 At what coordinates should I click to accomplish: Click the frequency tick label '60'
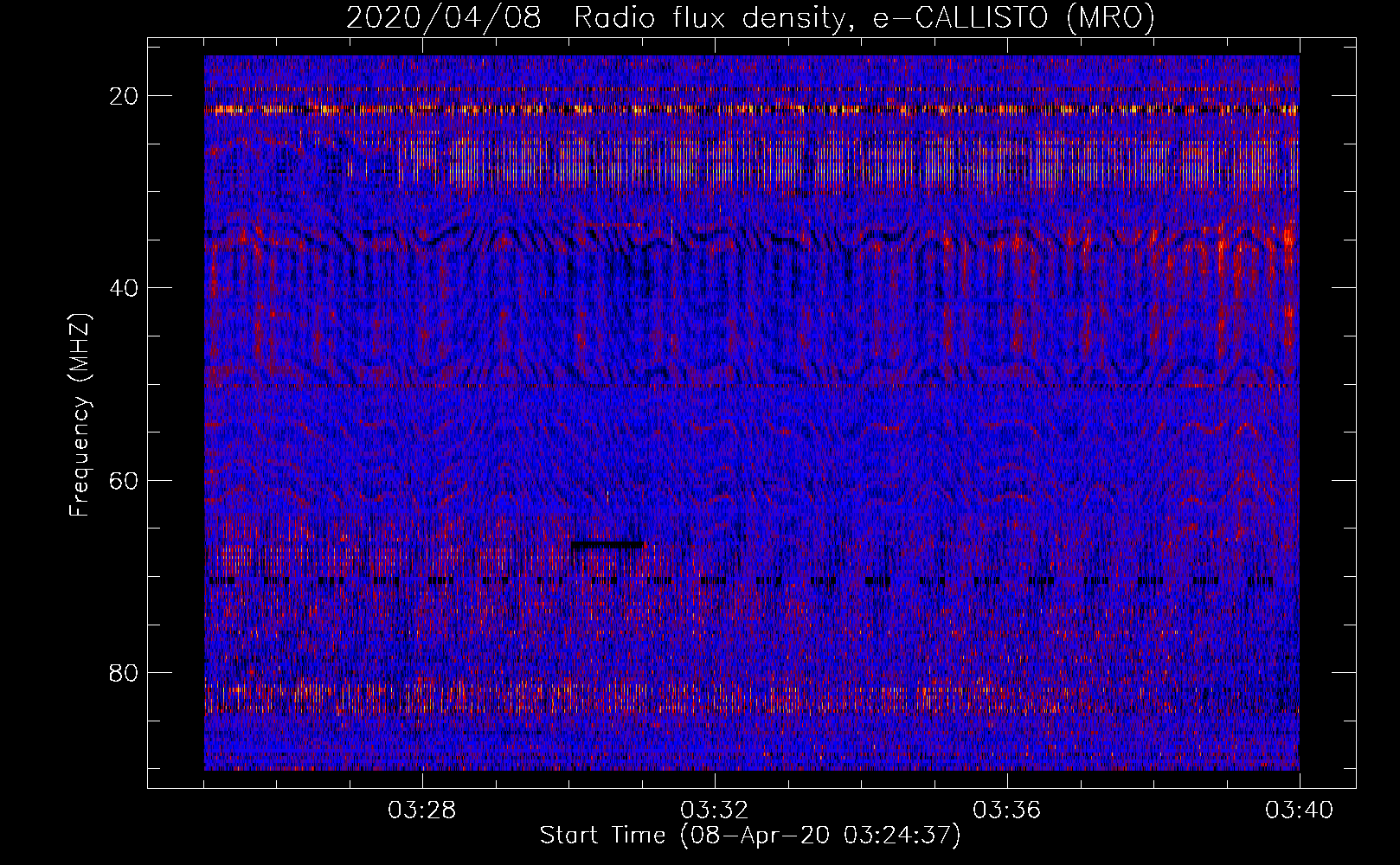pyautogui.click(x=124, y=479)
